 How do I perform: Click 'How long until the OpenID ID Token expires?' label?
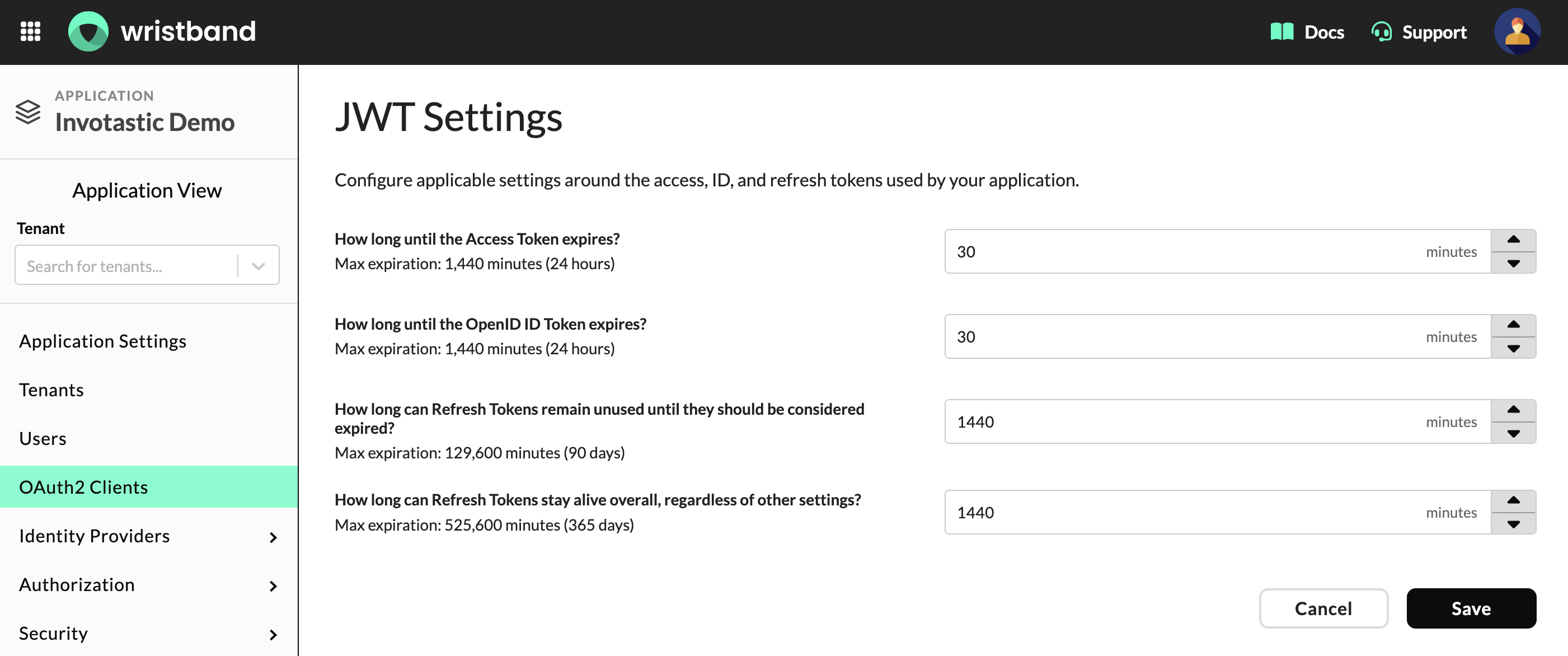pyautogui.click(x=491, y=324)
